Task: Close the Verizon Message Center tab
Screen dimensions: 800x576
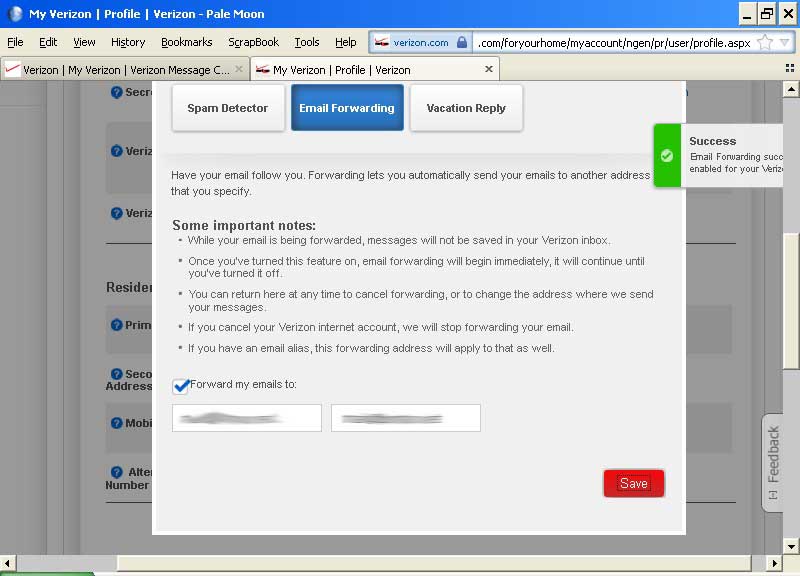Action: [x=239, y=68]
